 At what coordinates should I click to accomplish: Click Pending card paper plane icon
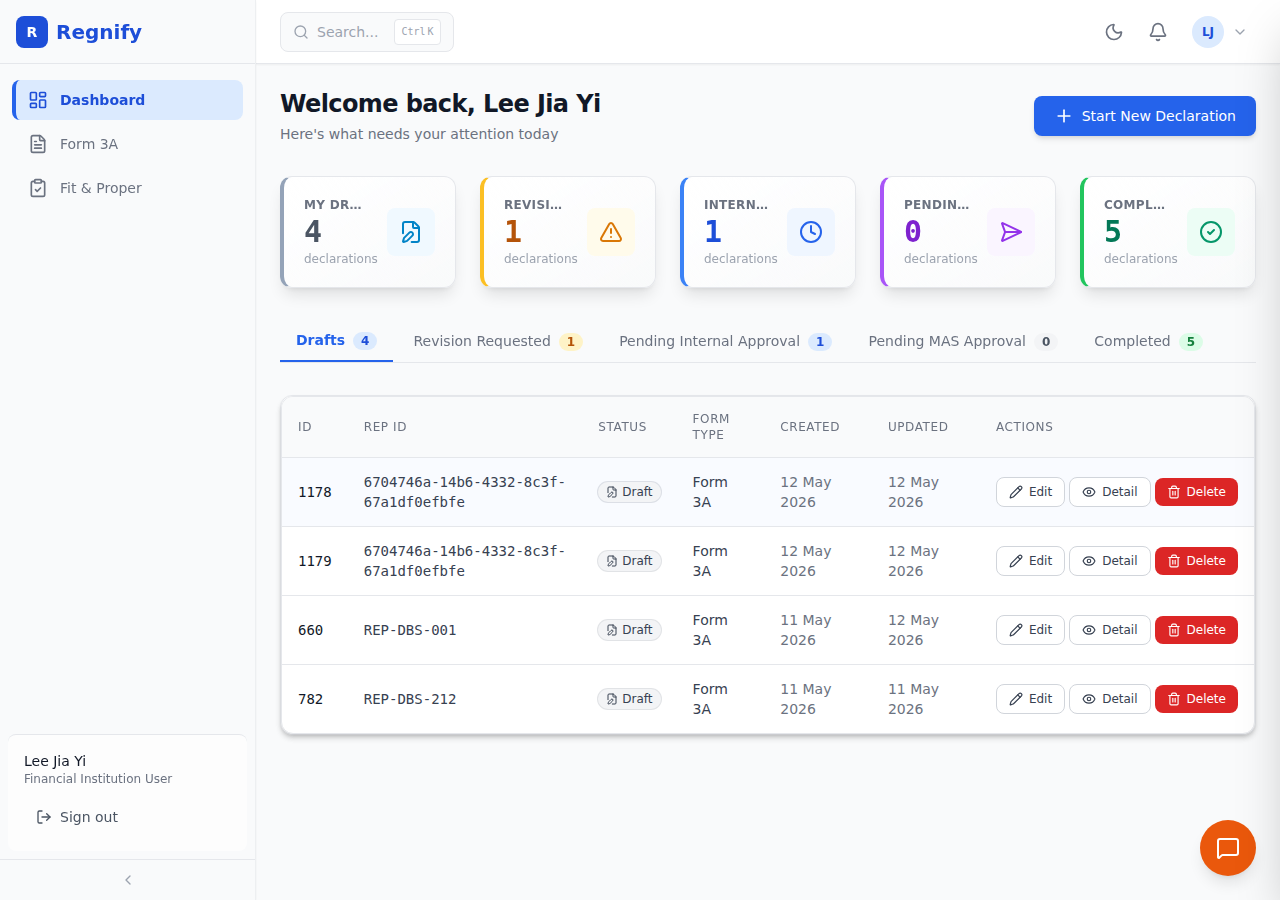[x=1011, y=232]
